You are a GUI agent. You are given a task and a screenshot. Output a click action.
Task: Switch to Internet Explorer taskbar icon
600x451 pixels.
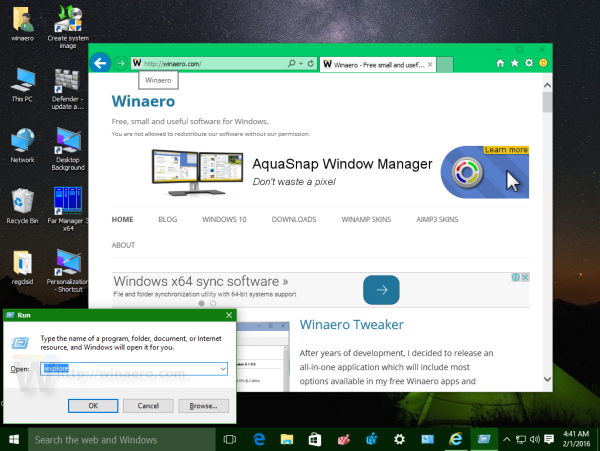coord(455,440)
